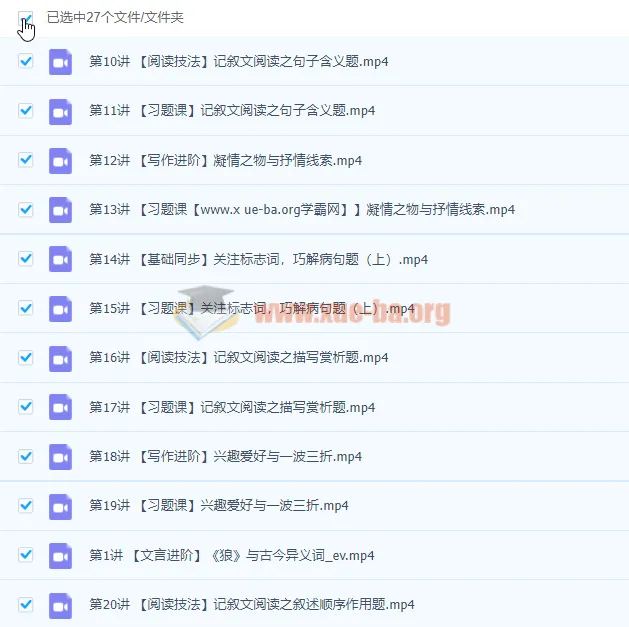The width and height of the screenshot is (629, 627).
Task: Uncheck the checkbox for 第11讲 习题课
Action: click(x=26, y=111)
